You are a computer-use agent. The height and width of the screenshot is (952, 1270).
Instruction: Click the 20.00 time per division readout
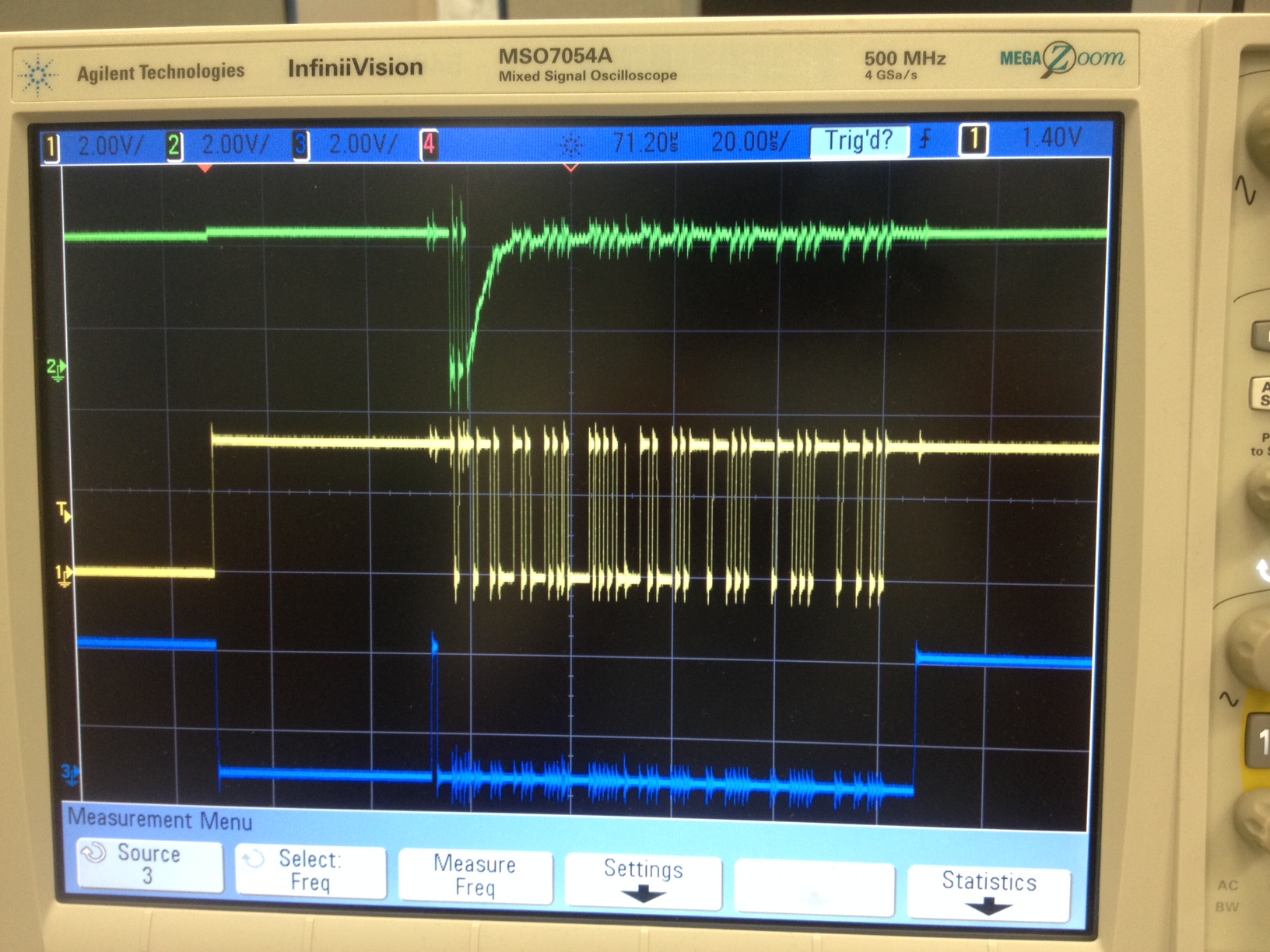[750, 142]
